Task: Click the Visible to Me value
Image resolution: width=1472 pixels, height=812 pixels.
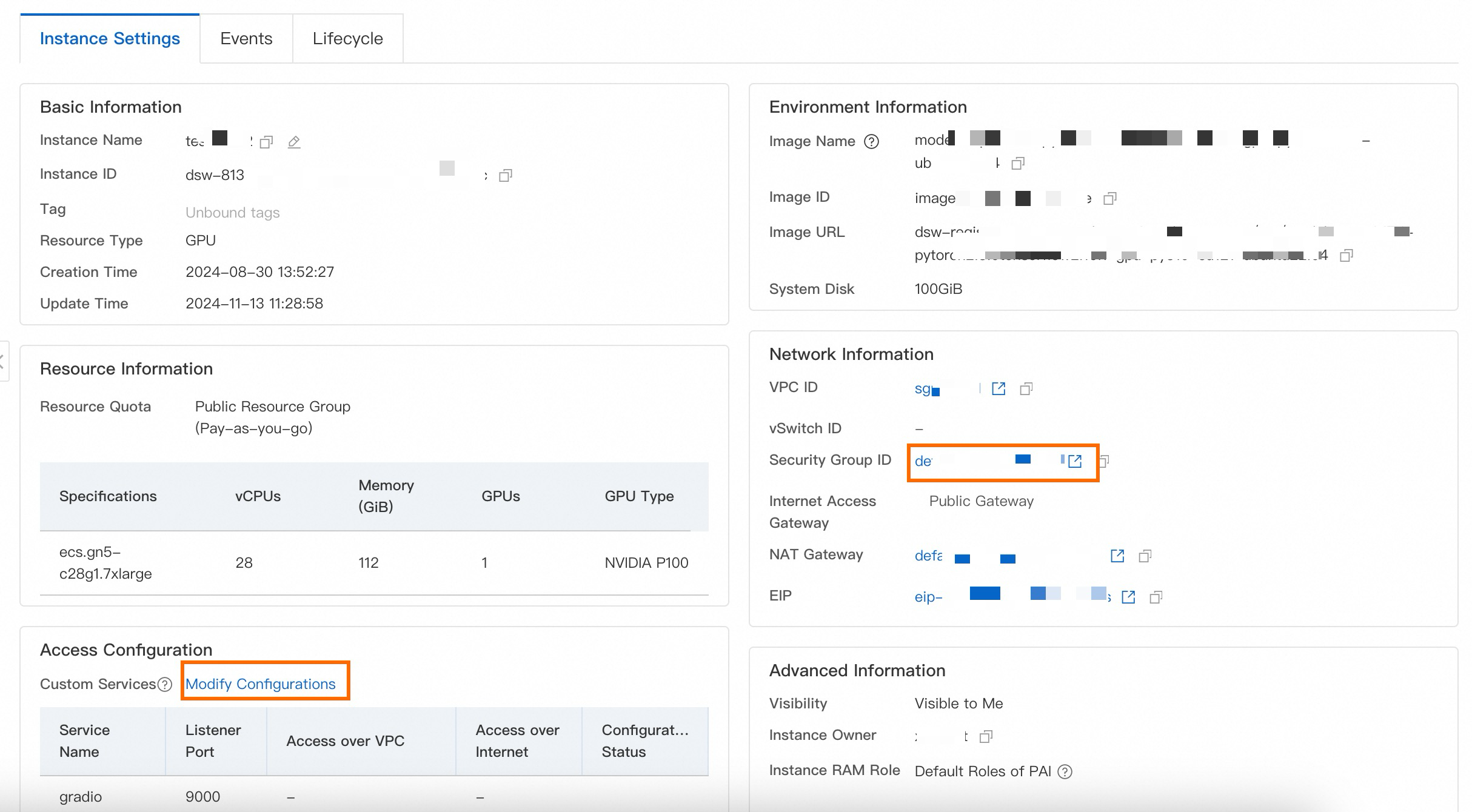Action: pos(958,704)
